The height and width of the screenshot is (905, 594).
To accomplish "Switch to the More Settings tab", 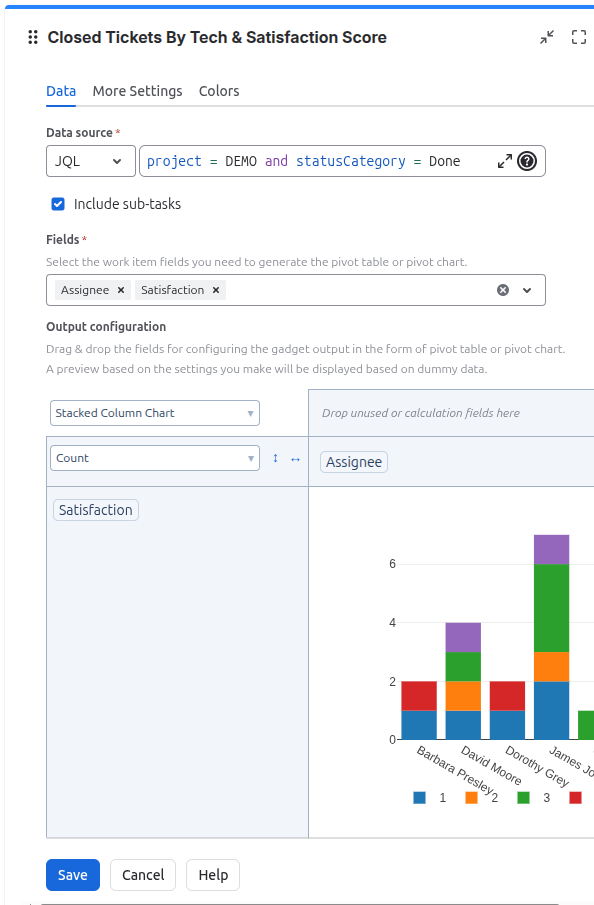I will (137, 91).
